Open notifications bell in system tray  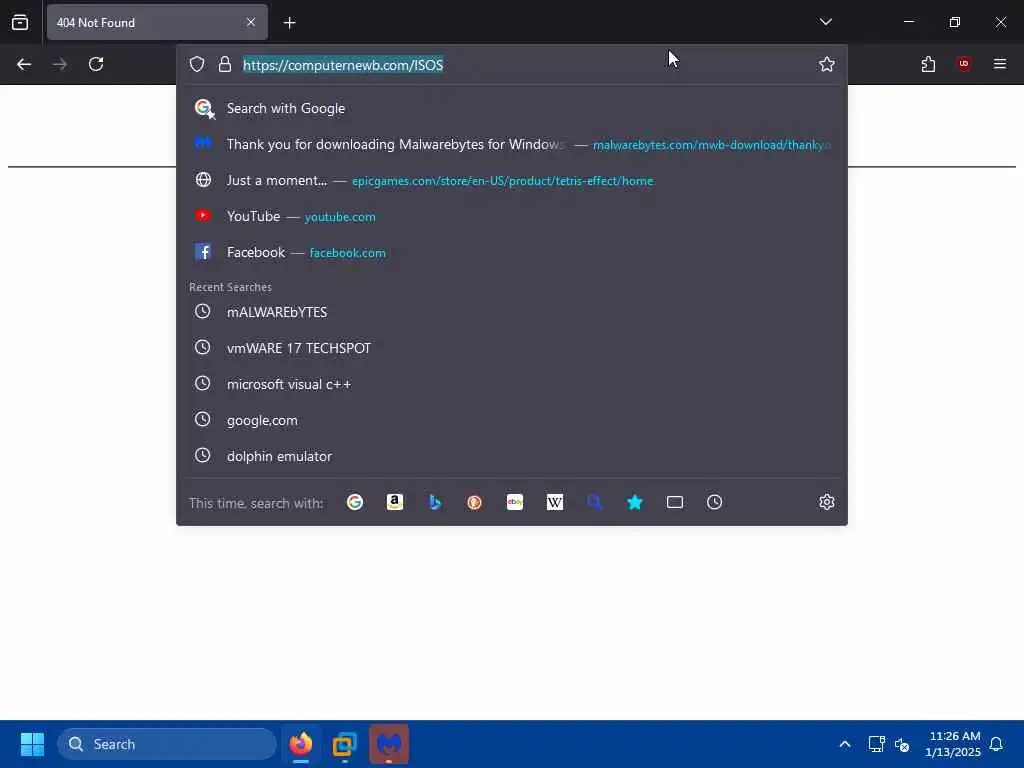coord(996,744)
